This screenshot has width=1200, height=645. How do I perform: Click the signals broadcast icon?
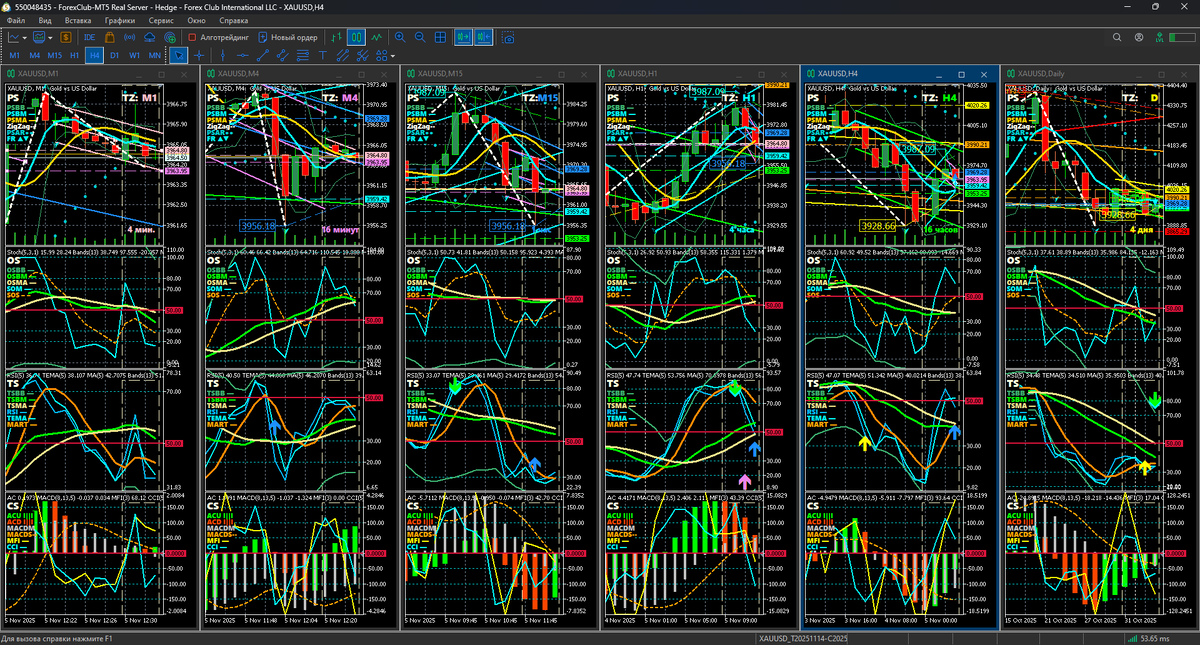[130, 37]
